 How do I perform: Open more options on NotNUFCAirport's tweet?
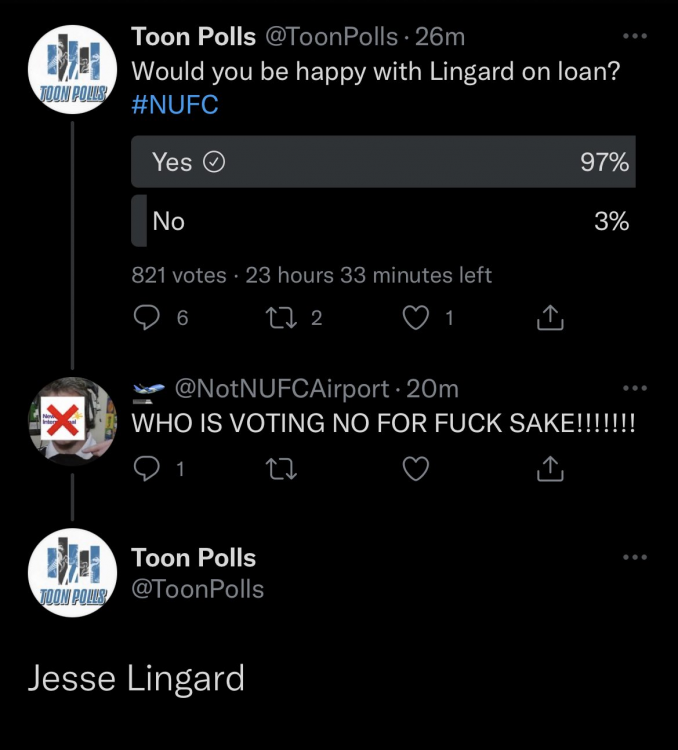pos(635,388)
